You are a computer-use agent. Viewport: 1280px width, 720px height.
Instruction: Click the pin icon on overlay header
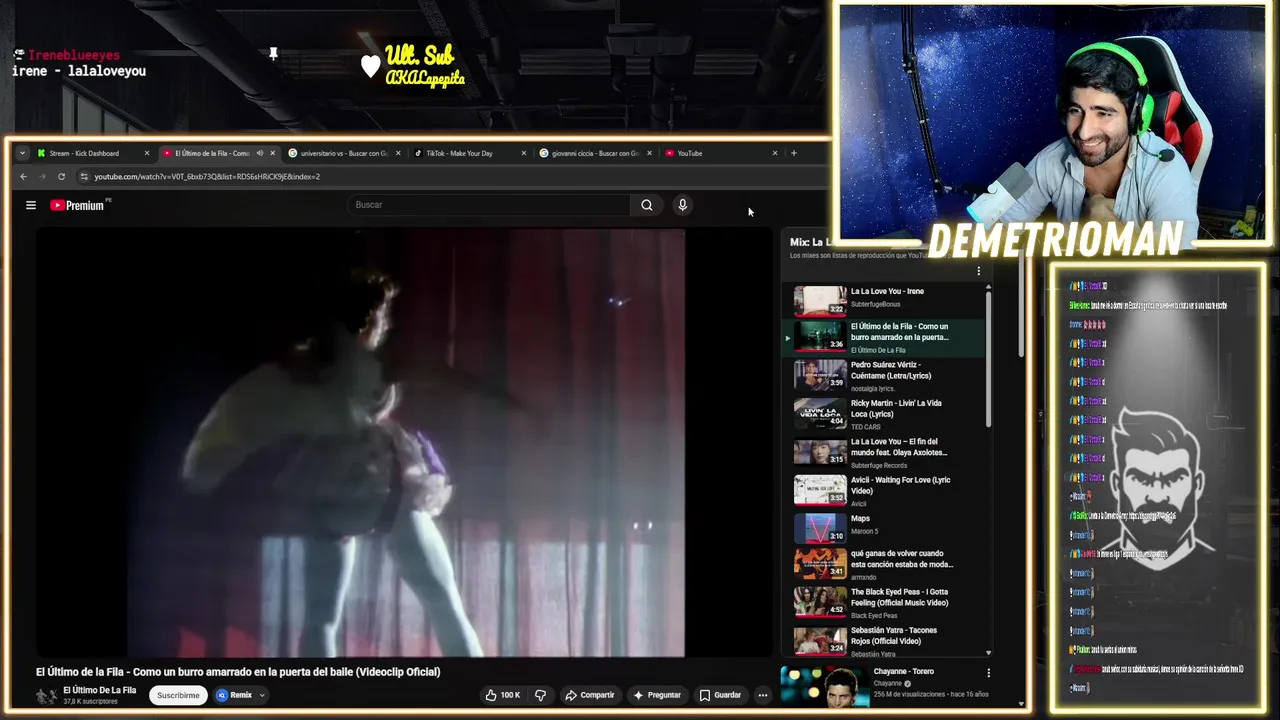tap(273, 54)
